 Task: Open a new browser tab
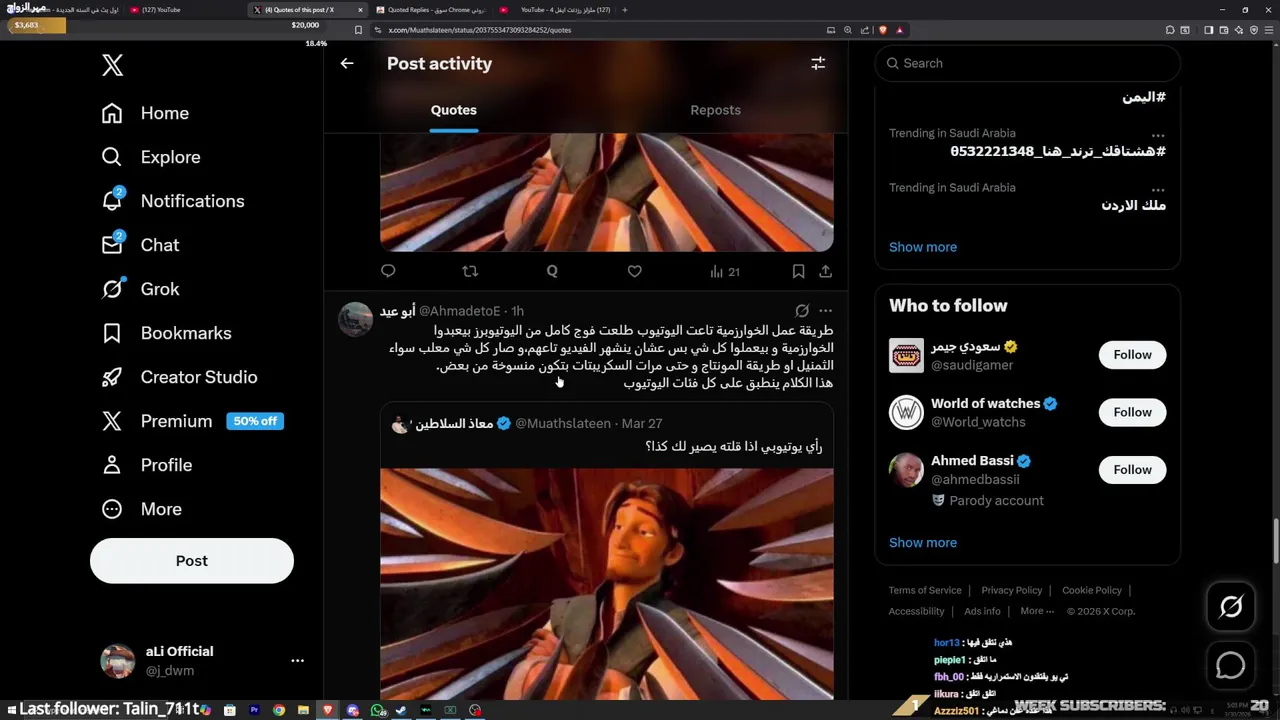[x=625, y=10]
